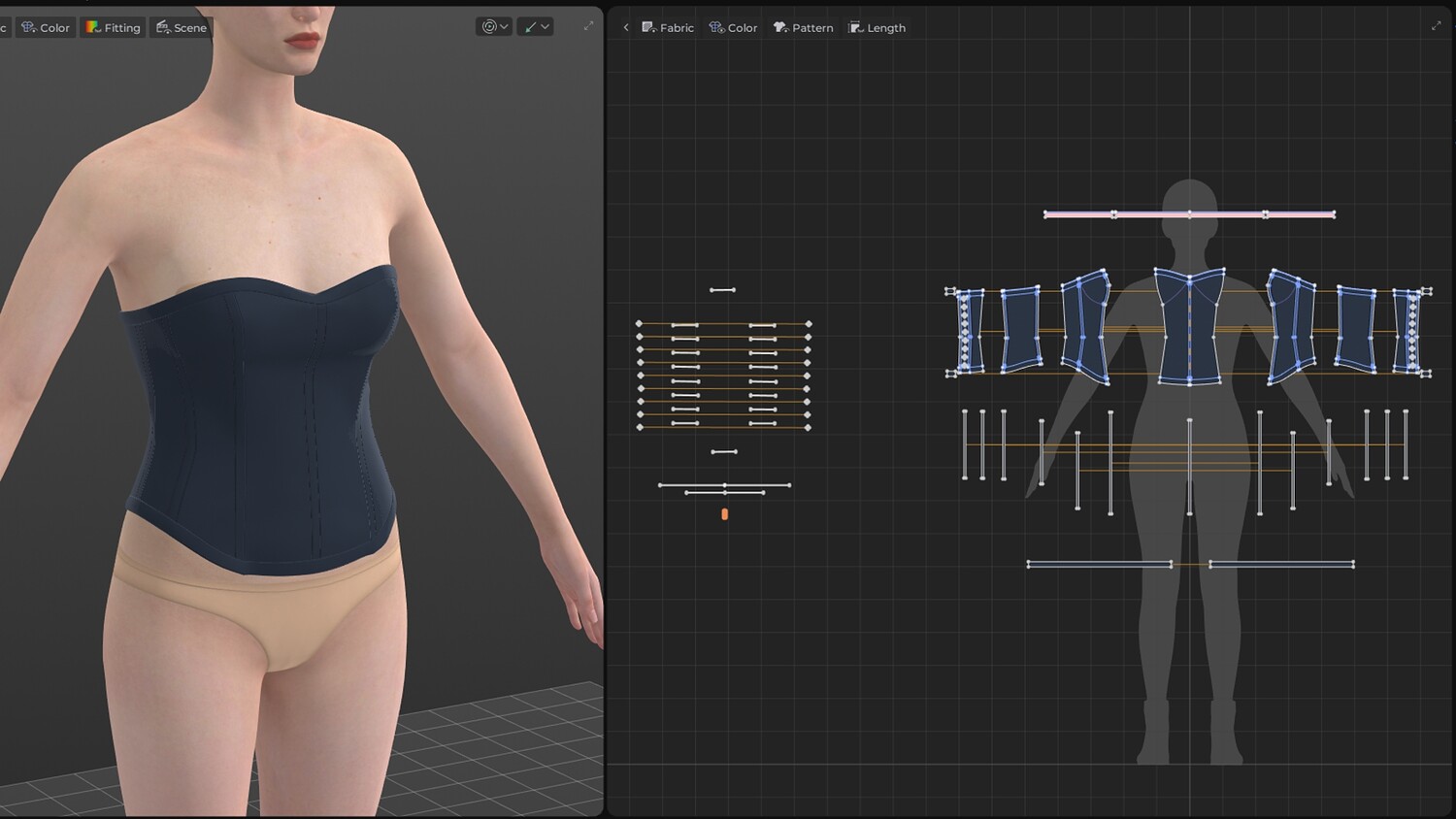Screen dimensions: 1456x819
Task: Open the Color tab in the pattern editor
Action: pyautogui.click(x=734, y=27)
